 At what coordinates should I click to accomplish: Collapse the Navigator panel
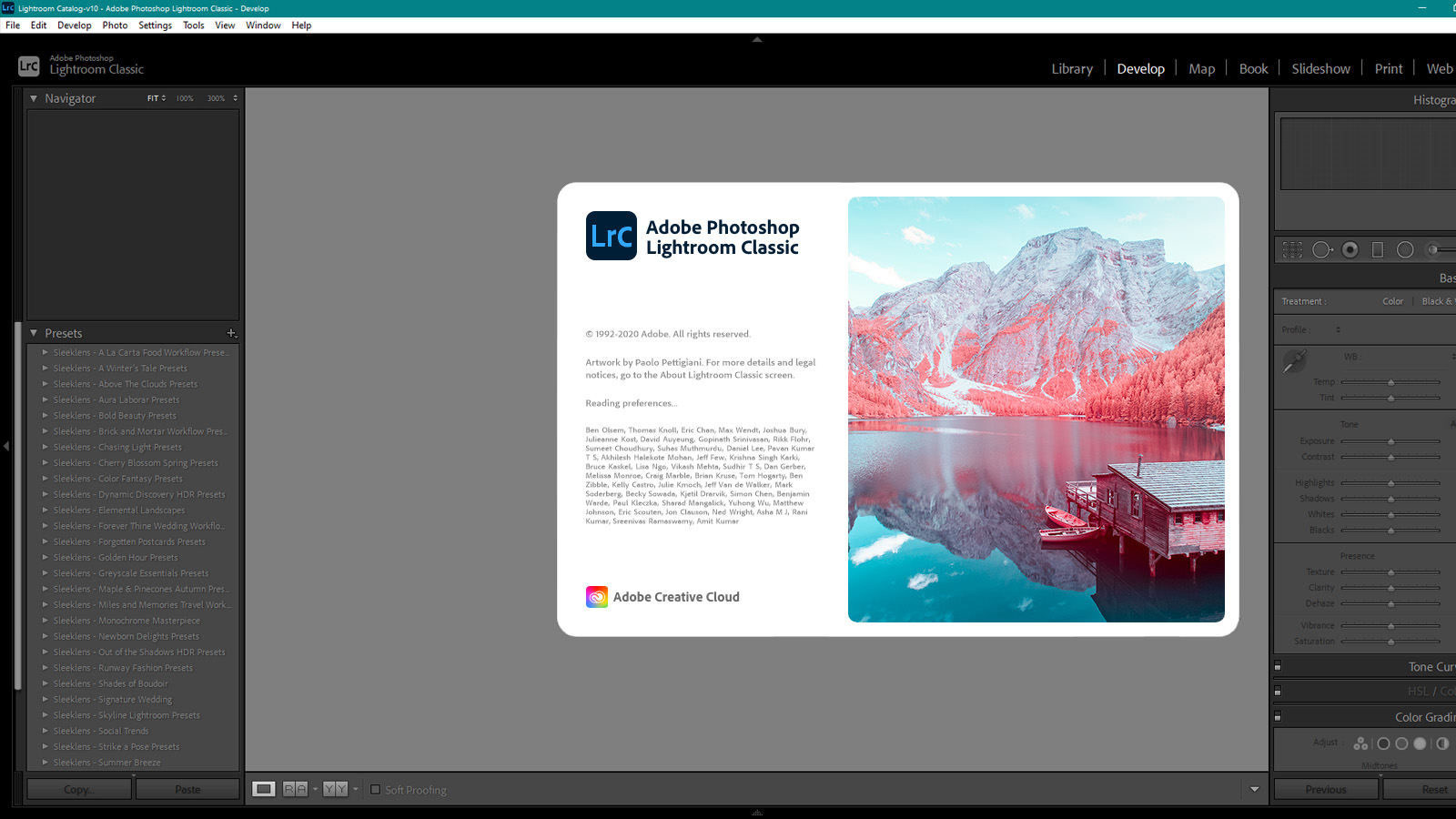click(x=34, y=98)
